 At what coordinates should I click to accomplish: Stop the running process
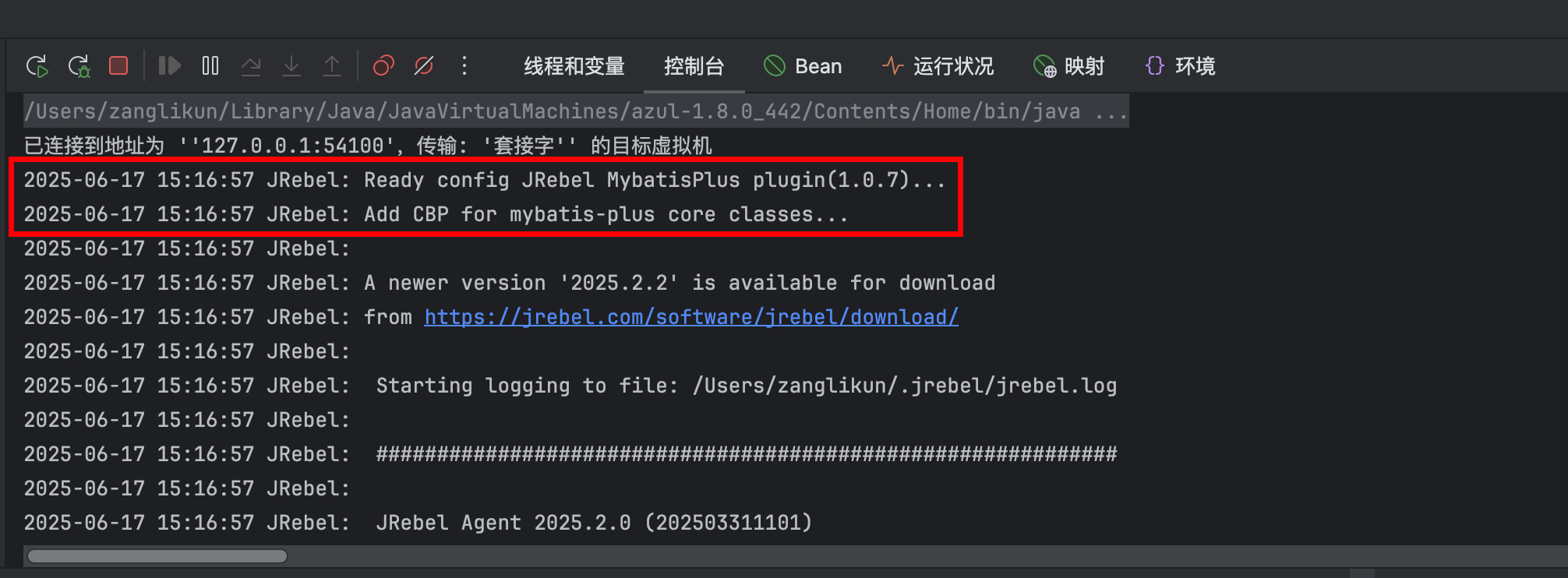tap(118, 65)
